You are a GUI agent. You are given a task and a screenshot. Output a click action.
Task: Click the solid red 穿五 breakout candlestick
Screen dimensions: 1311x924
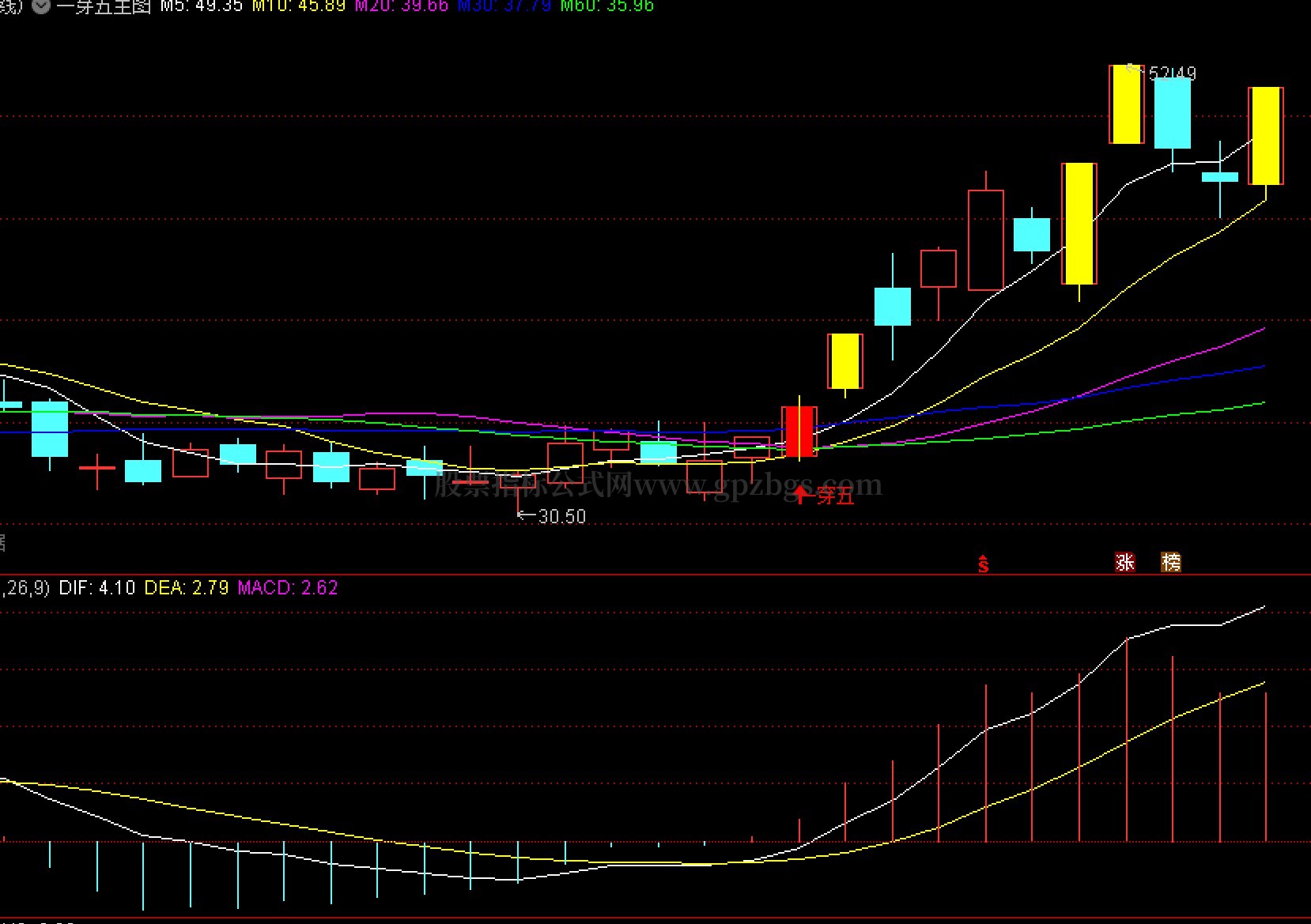[799, 432]
